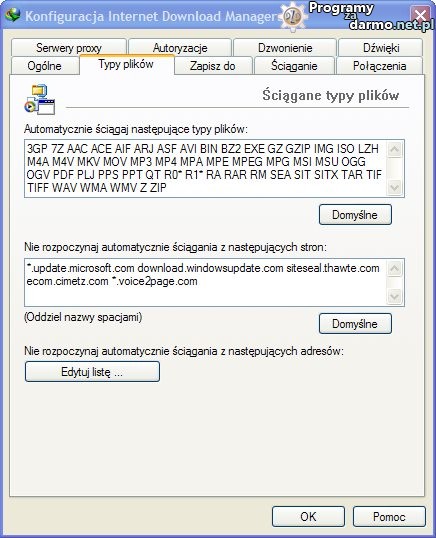Click the up arrow of the file types scrollbar
Screen dimensions: 436x538
394,149
